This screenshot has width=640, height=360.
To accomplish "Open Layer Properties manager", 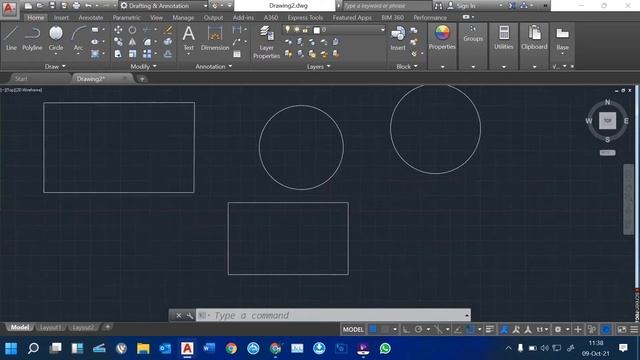I will tap(266, 42).
